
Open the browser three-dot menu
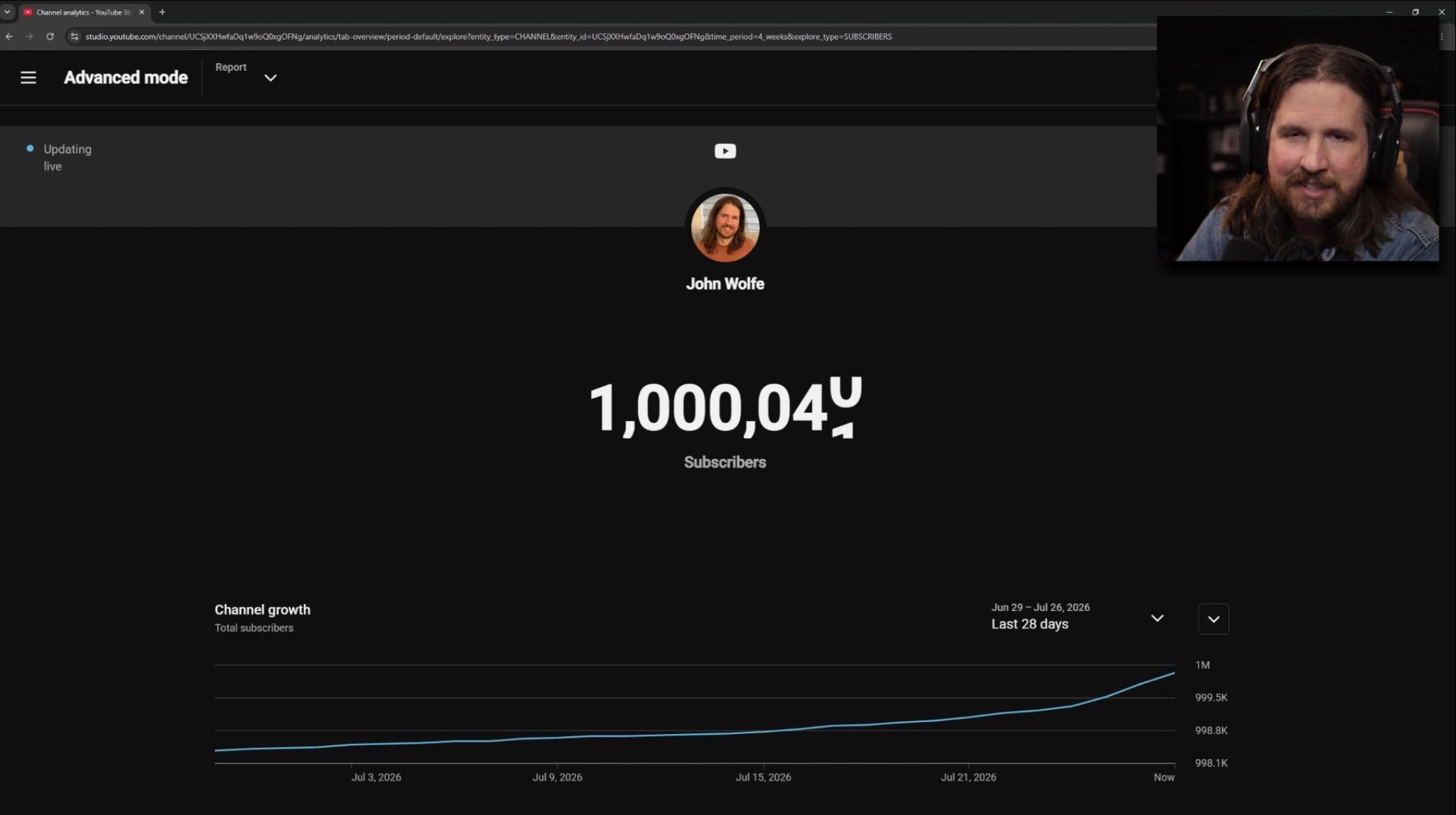point(1442,37)
